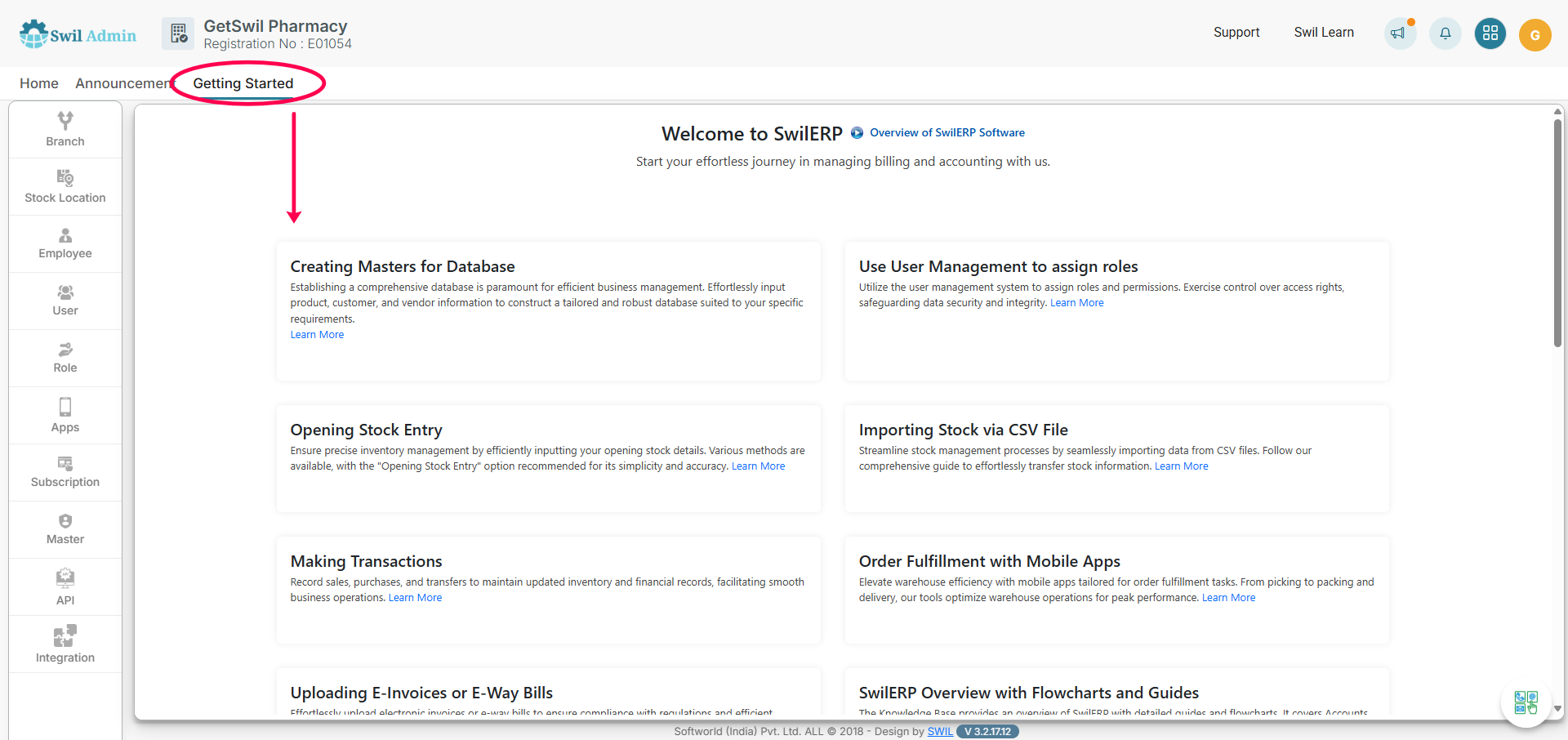Open the G user profile avatar
Screen dimensions: 1568x740
click(1535, 34)
